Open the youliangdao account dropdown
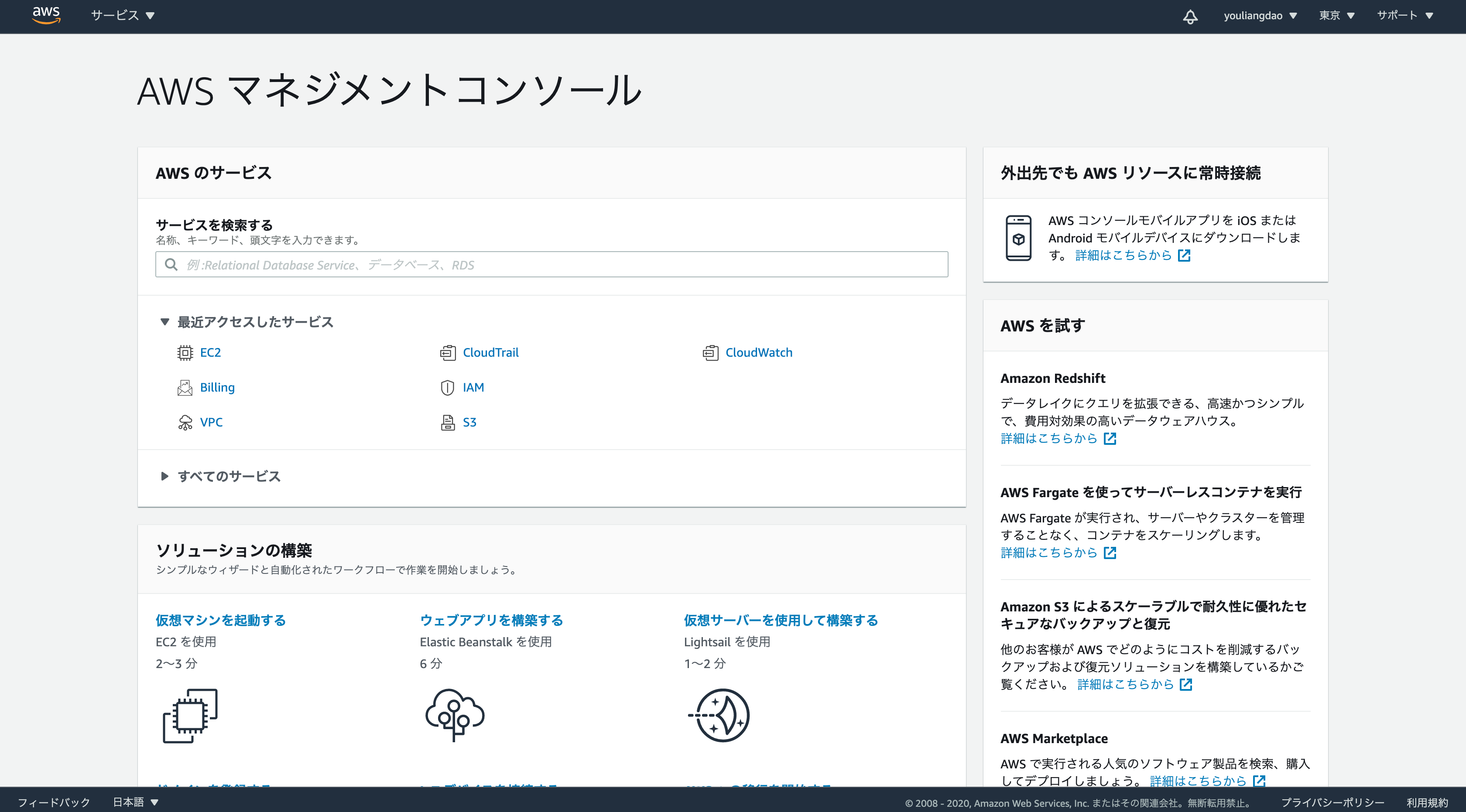This screenshot has width=1466, height=812. pyautogui.click(x=1260, y=15)
